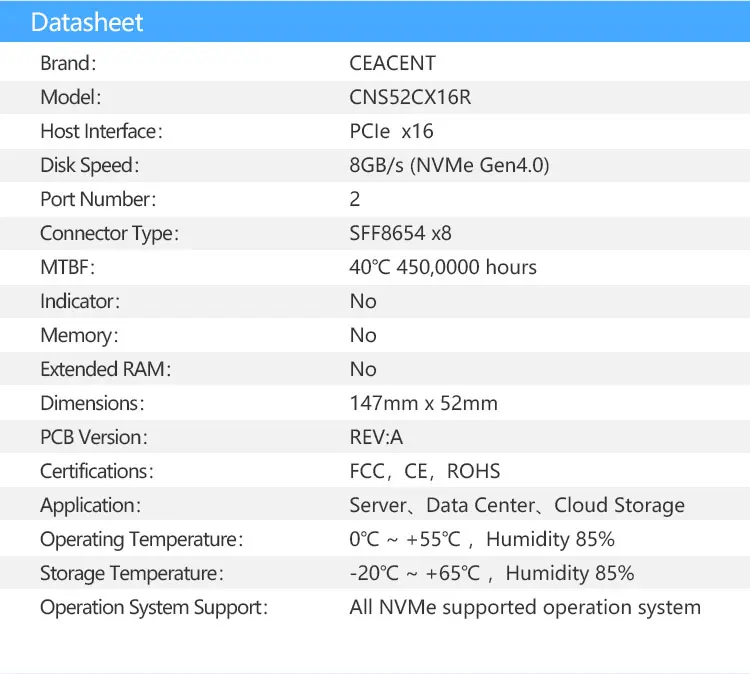
Task: Select the FCC, CE, ROHS certifications
Action: (x=424, y=471)
